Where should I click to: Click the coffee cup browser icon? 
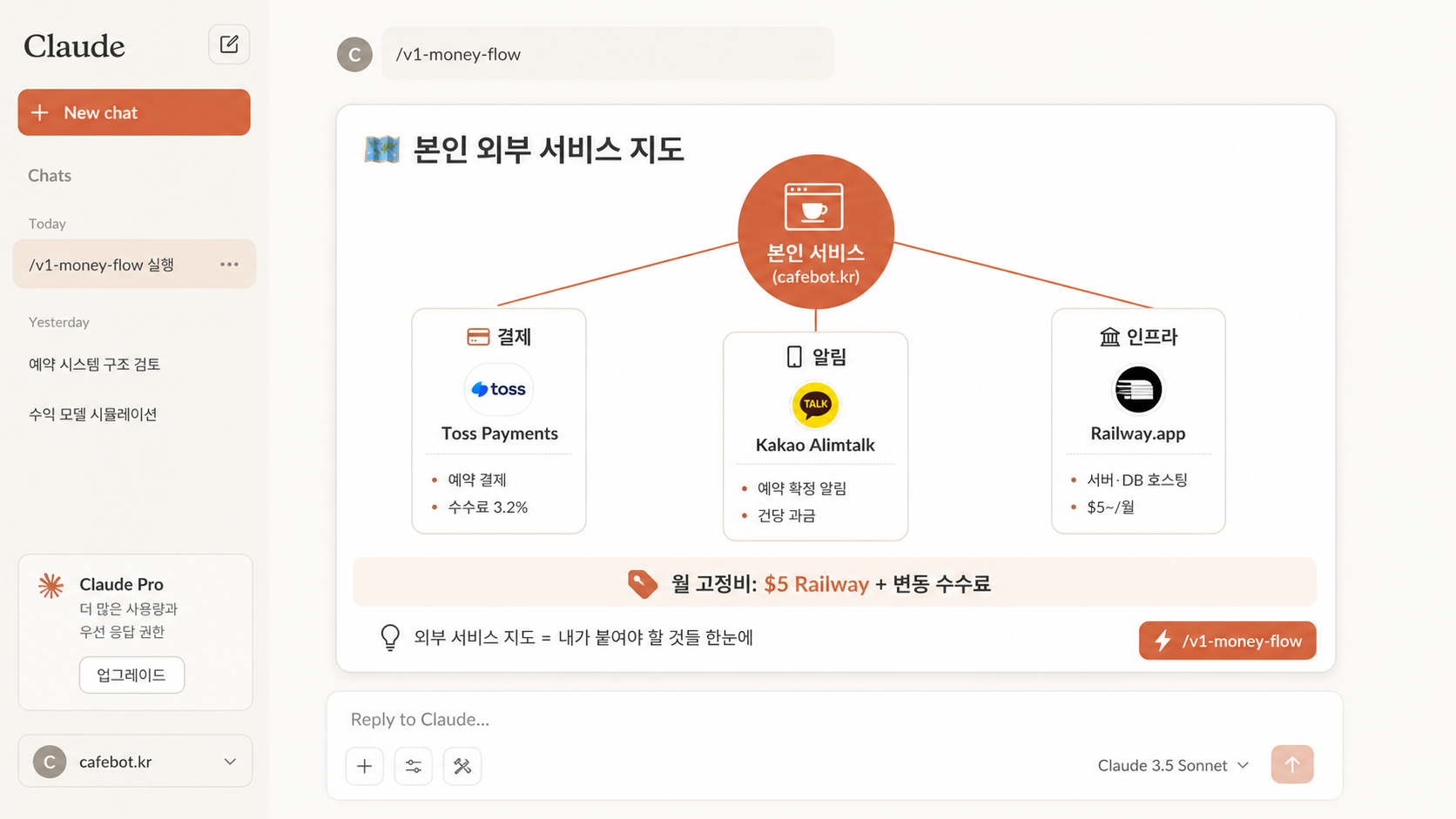(814, 207)
